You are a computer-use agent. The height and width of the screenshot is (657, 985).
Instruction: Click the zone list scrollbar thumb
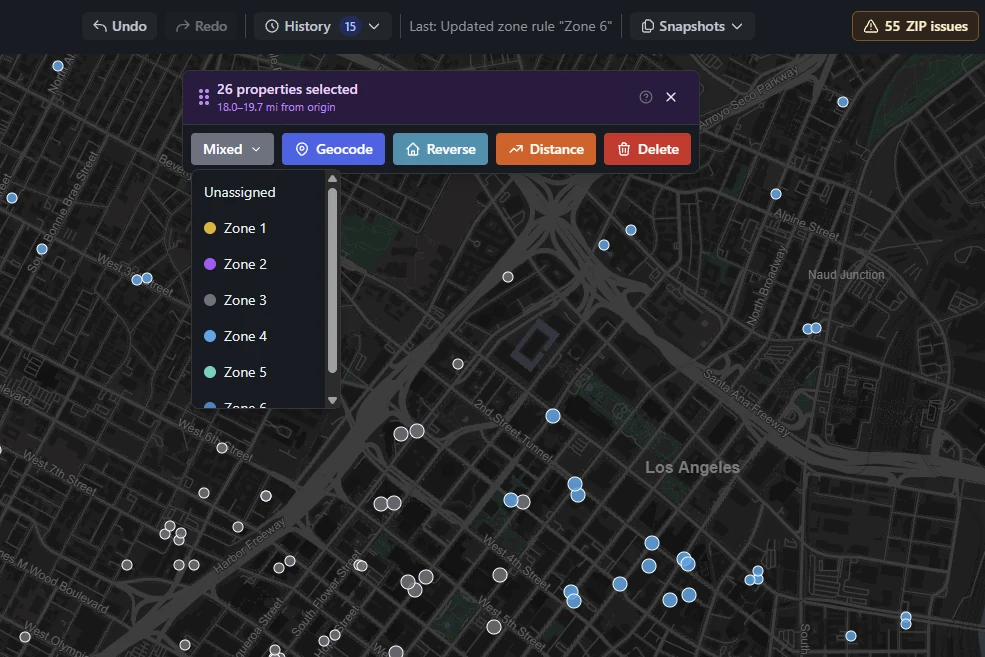tap(332, 280)
